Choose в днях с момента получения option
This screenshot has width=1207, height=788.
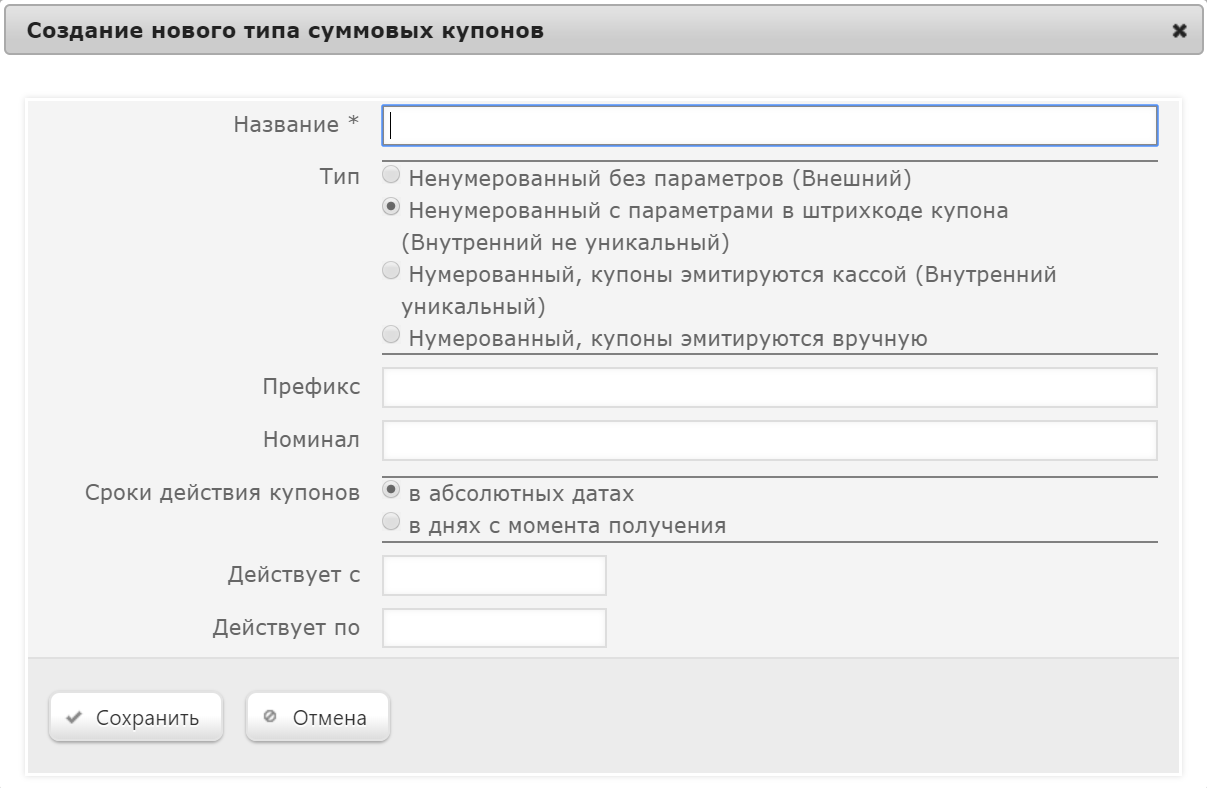coord(392,522)
